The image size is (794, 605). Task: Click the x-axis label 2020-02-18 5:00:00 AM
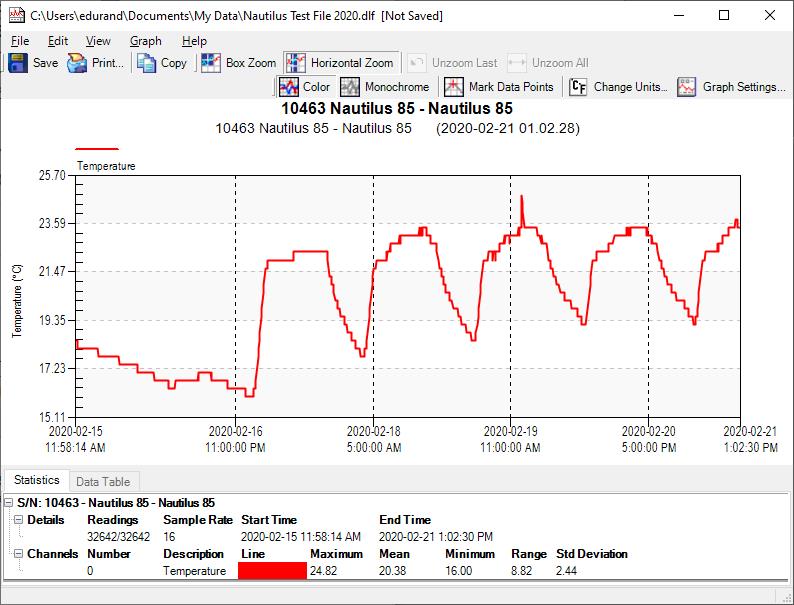coord(374,439)
